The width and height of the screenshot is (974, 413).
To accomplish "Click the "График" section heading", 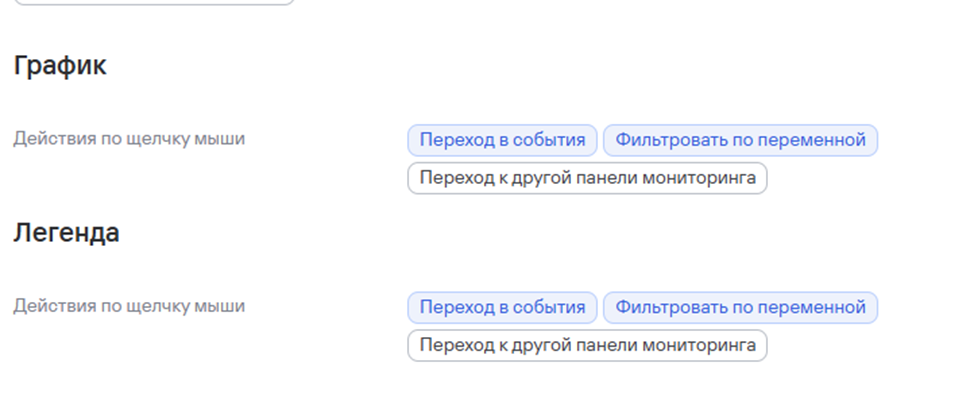I will [60, 66].
